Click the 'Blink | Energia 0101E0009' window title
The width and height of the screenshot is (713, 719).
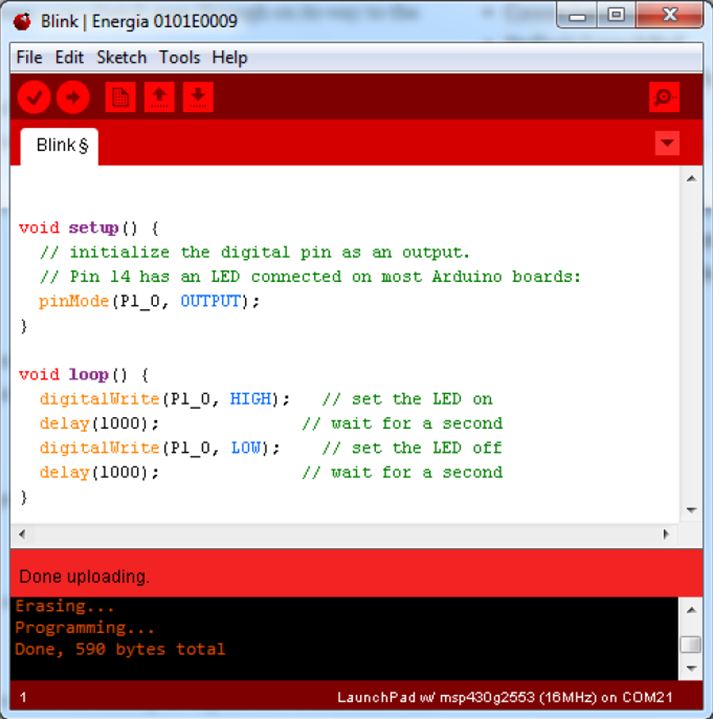point(139,22)
